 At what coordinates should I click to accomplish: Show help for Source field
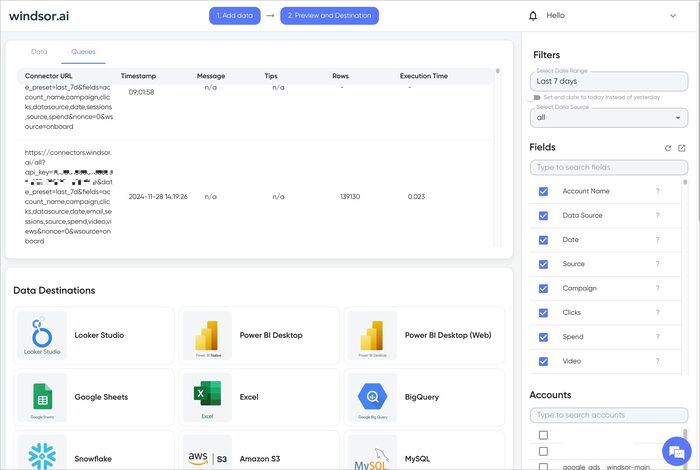[658, 264]
